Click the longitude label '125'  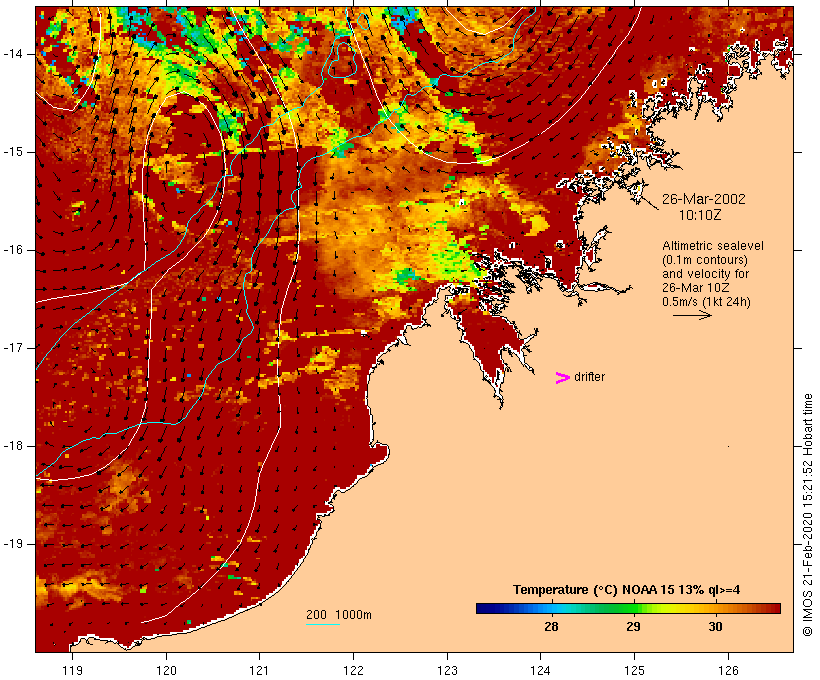coord(634,671)
